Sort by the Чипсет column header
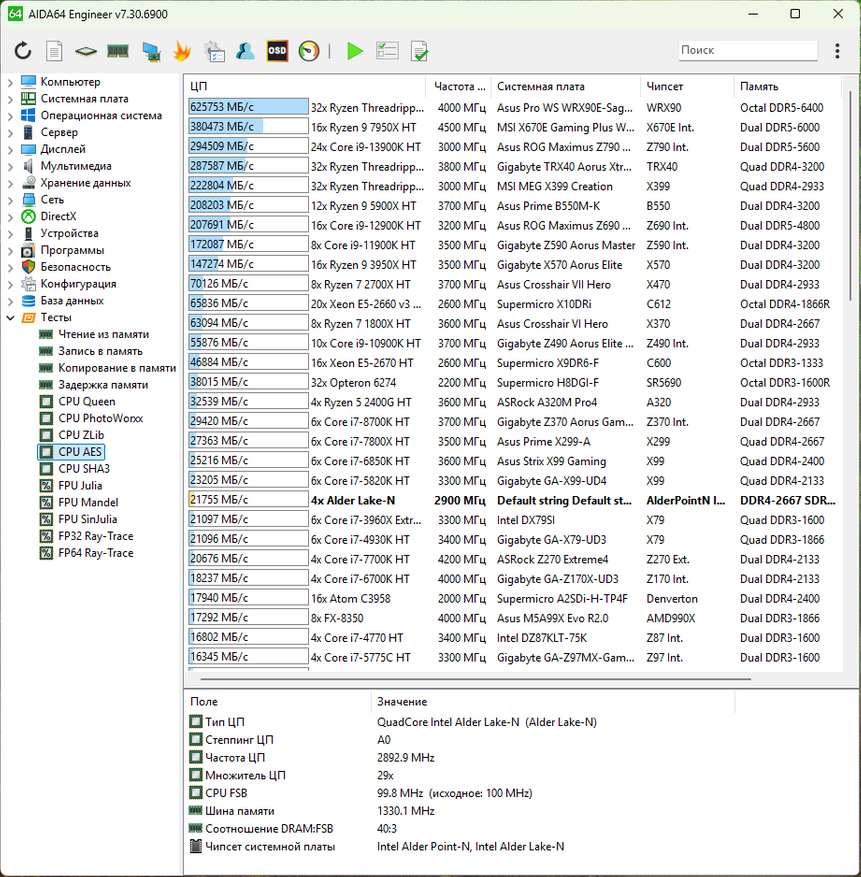Screen dimensions: 861x877 coord(686,86)
